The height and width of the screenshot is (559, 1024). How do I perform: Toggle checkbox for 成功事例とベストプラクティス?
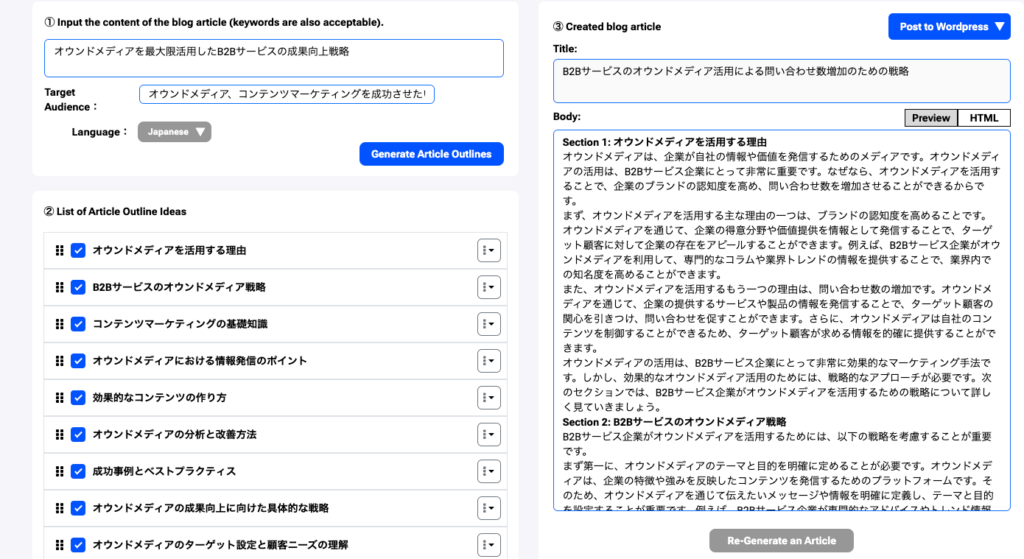click(78, 471)
